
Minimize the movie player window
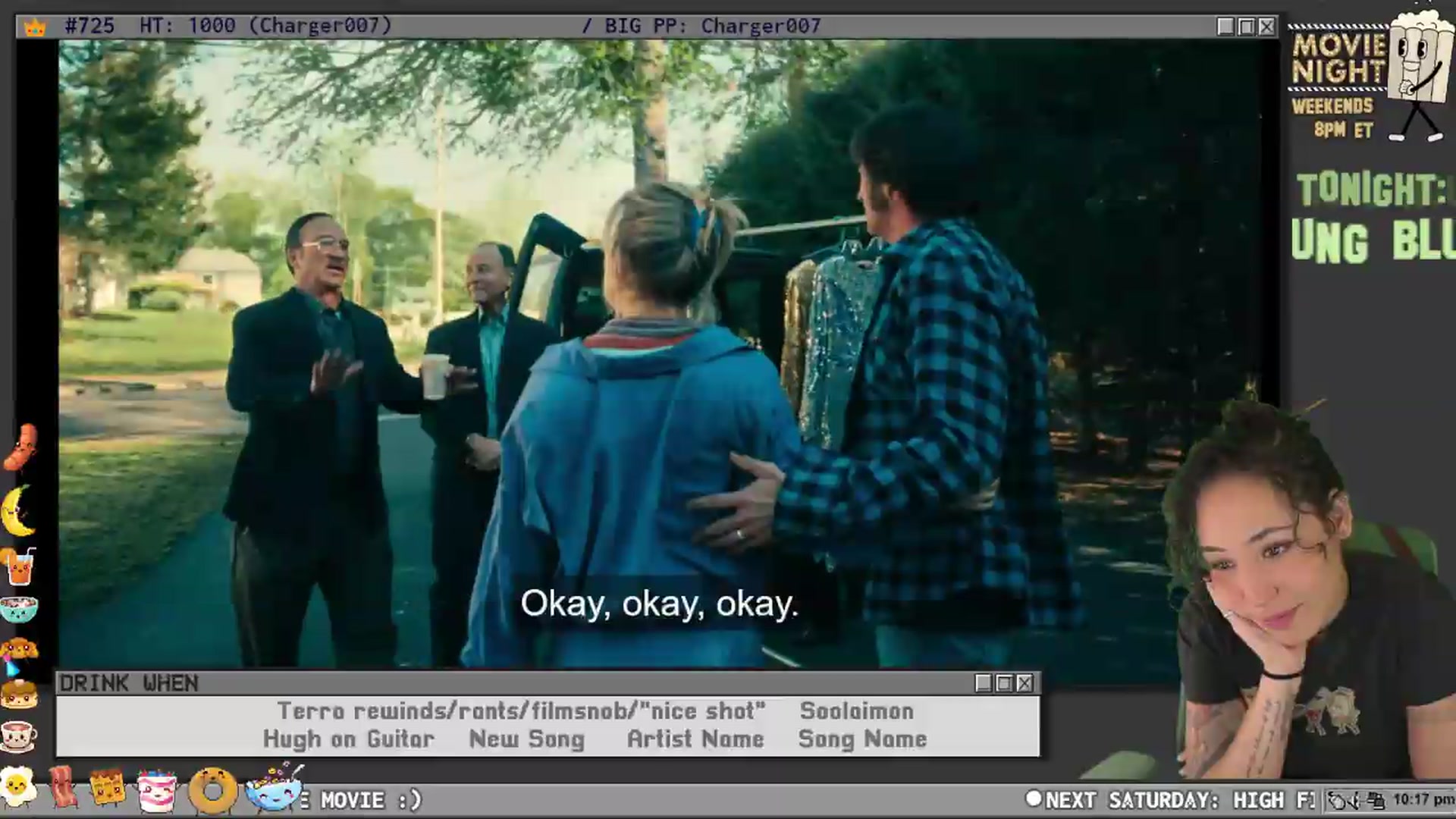(1225, 27)
